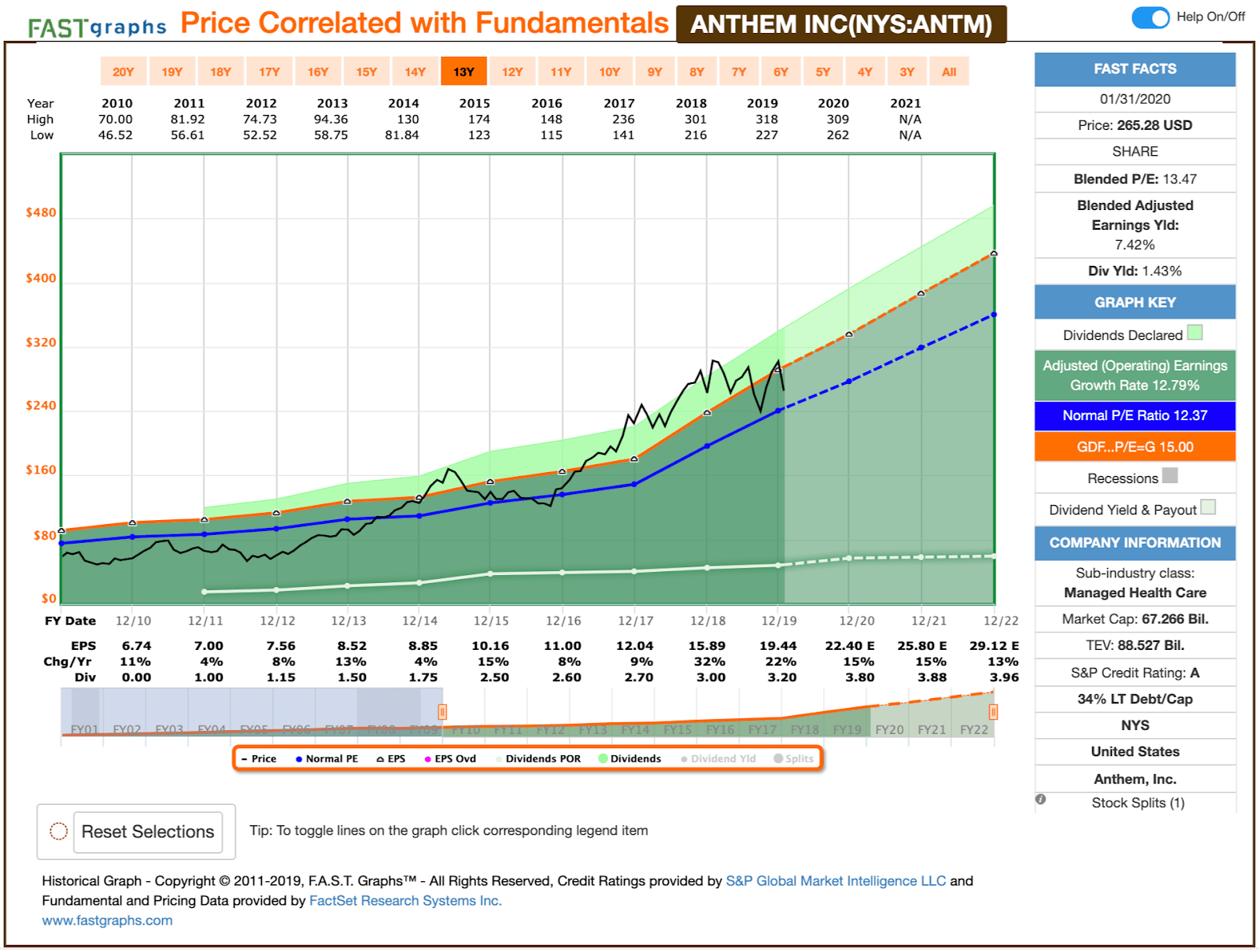Click the 34% LT Debt/Cap row
Viewport: 1259px width, 952px height.
coord(1135,699)
